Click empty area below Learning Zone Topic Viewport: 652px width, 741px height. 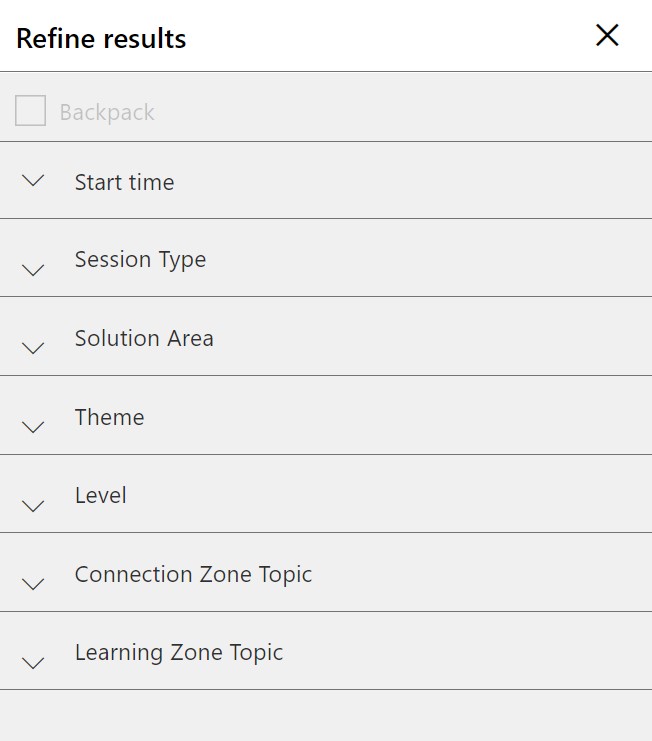click(x=326, y=715)
